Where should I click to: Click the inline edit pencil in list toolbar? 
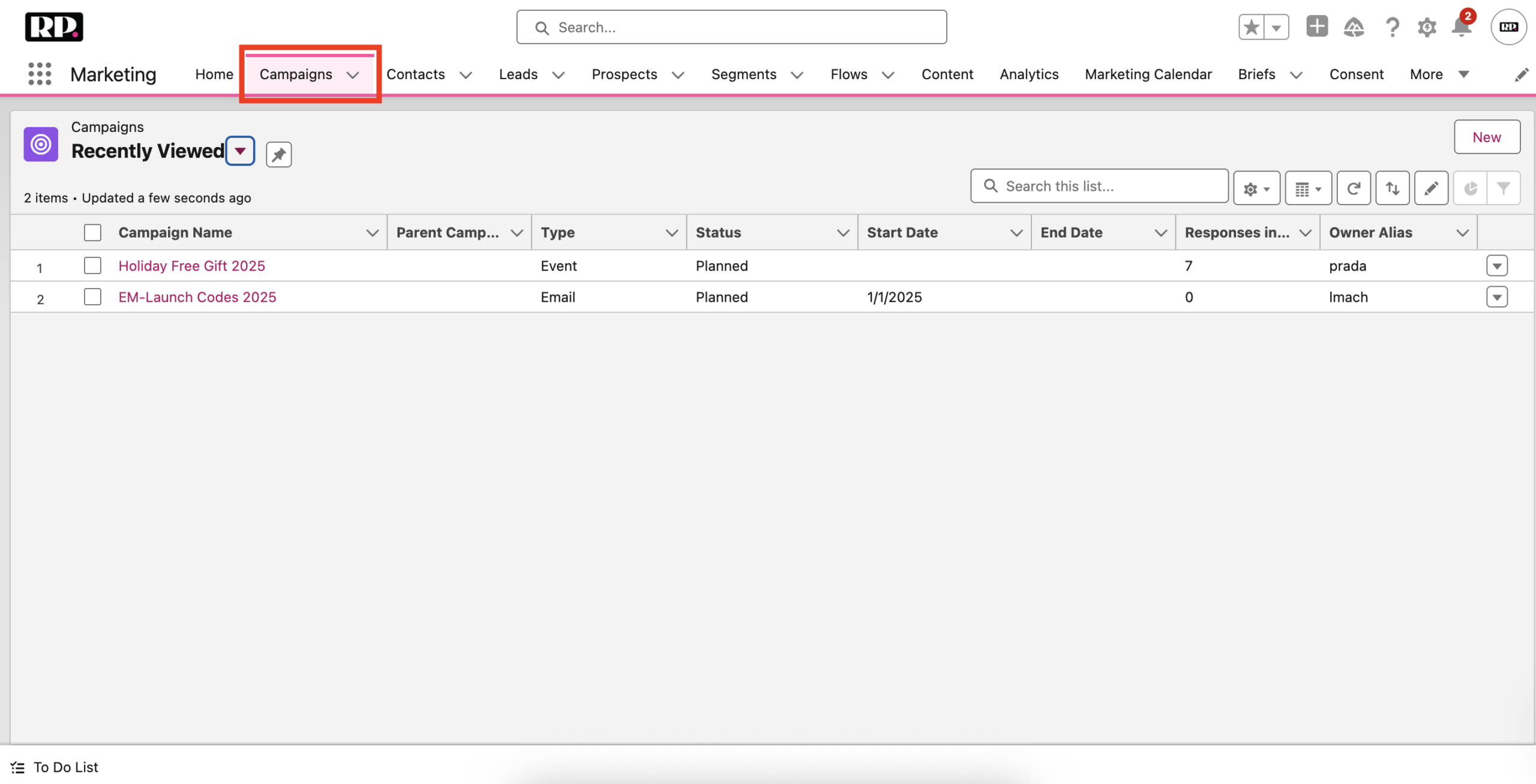[x=1431, y=188]
